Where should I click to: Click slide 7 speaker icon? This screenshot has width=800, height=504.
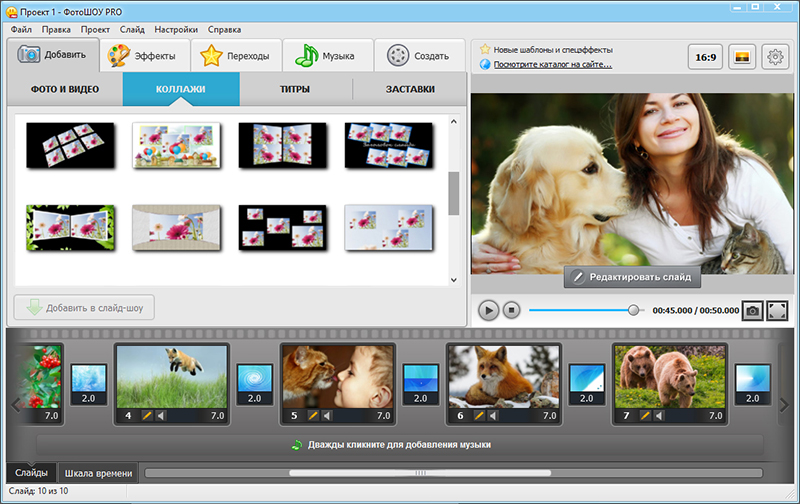[x=659, y=416]
